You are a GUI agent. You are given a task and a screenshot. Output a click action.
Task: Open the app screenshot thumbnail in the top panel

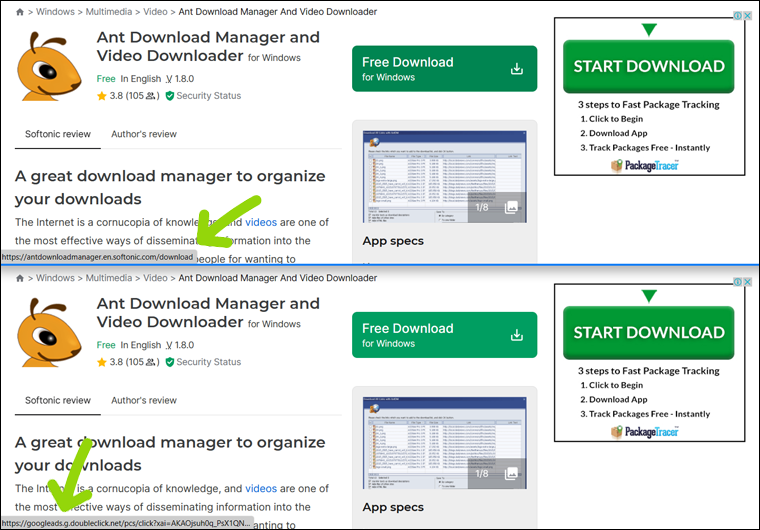click(444, 177)
